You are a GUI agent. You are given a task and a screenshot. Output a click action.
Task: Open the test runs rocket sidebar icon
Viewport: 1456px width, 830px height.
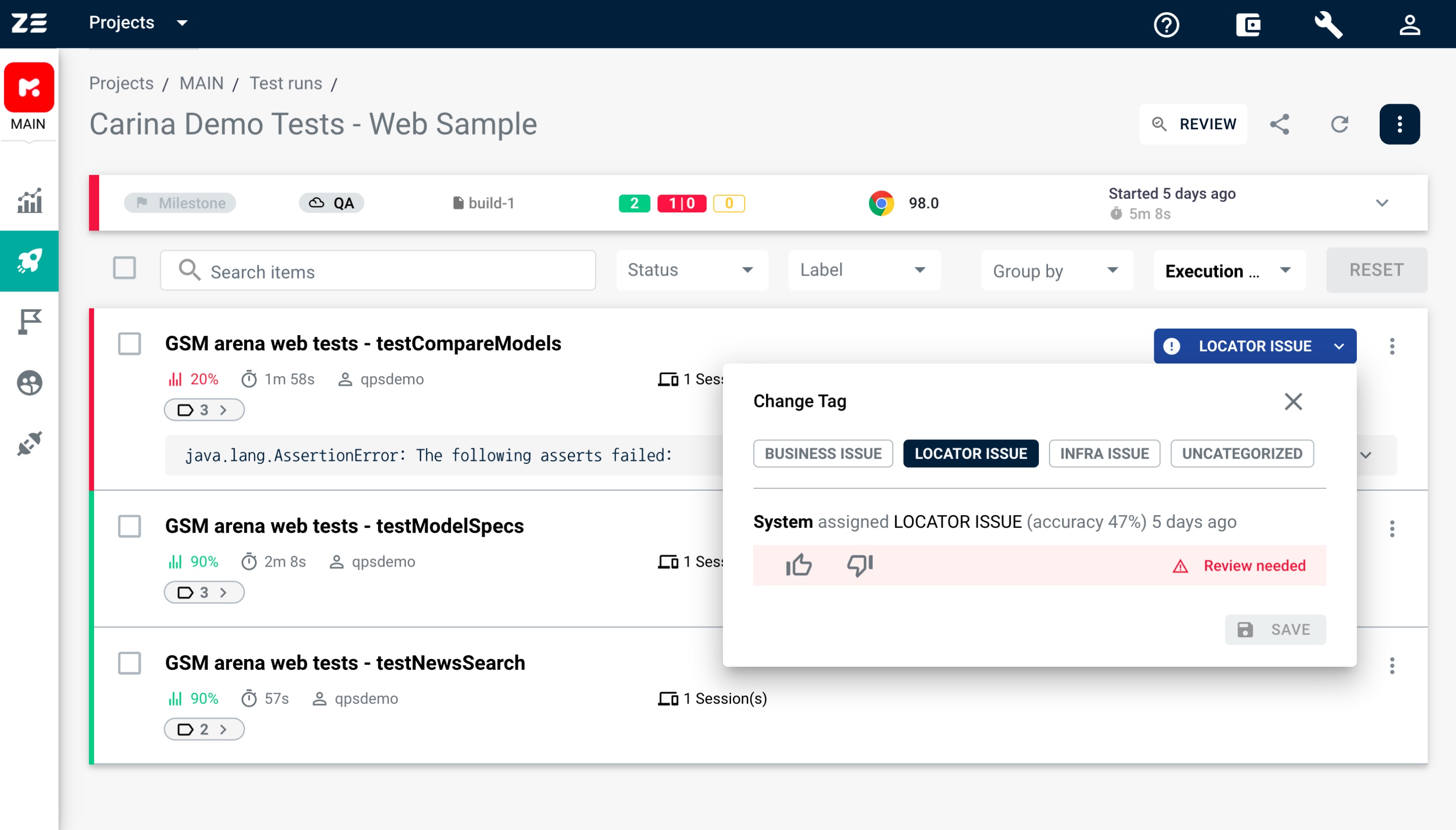coord(29,261)
